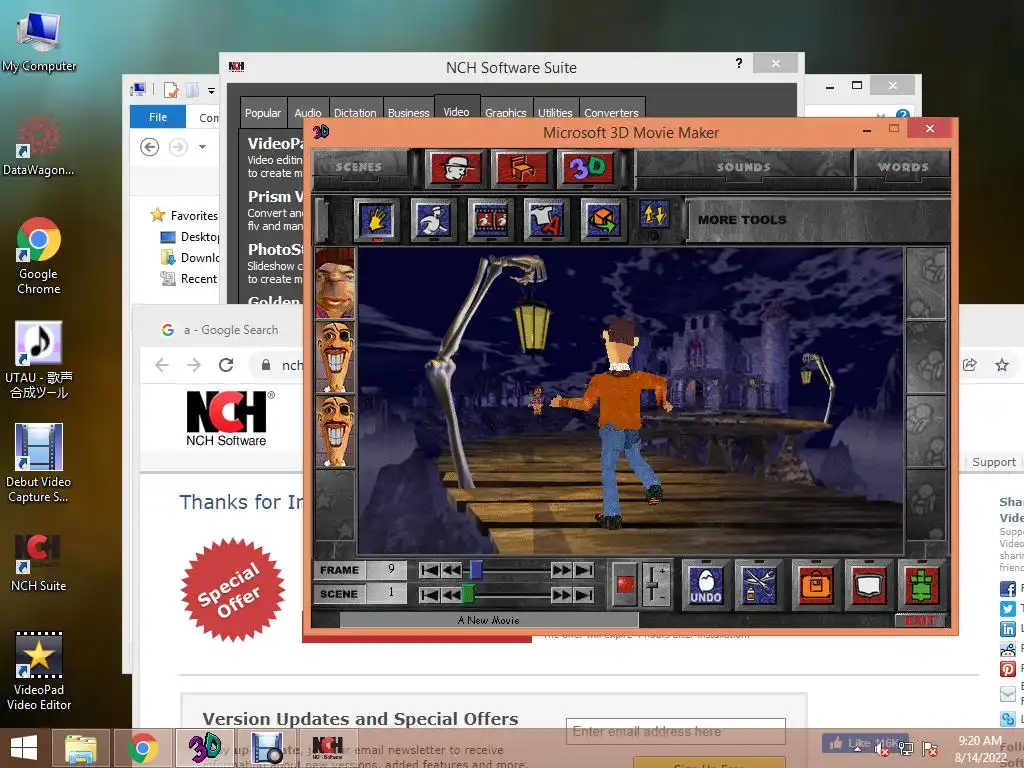This screenshot has width=1024, height=768.
Task: Select Recent in the Explorer navigation pane
Action: click(x=189, y=279)
